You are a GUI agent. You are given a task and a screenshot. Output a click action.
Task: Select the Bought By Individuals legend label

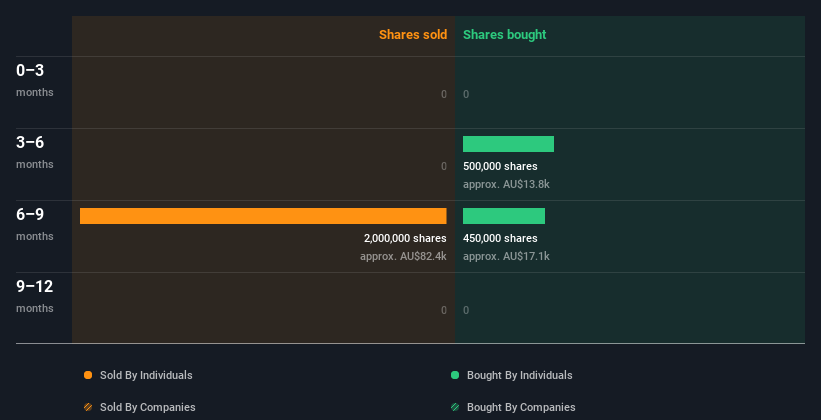click(519, 375)
